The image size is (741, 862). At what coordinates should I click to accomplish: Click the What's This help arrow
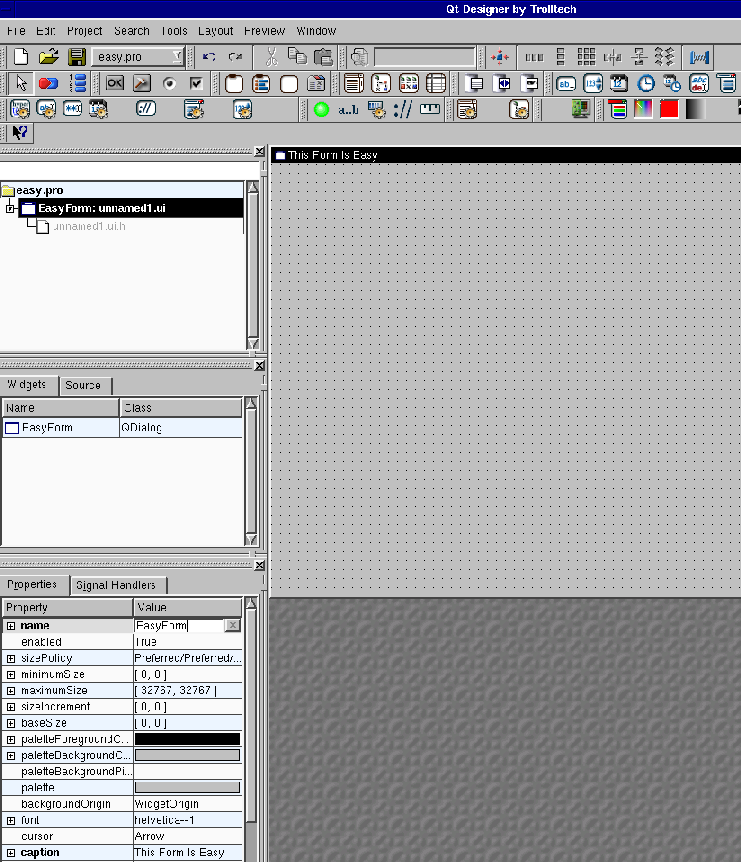[x=20, y=132]
